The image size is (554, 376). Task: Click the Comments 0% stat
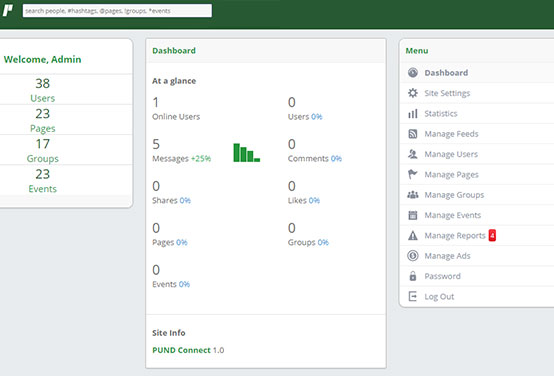click(315, 159)
